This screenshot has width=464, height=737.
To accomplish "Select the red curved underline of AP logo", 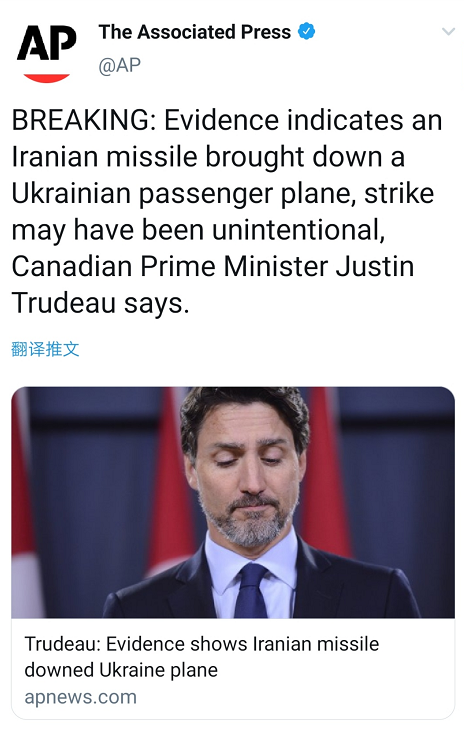I will pos(47,78).
